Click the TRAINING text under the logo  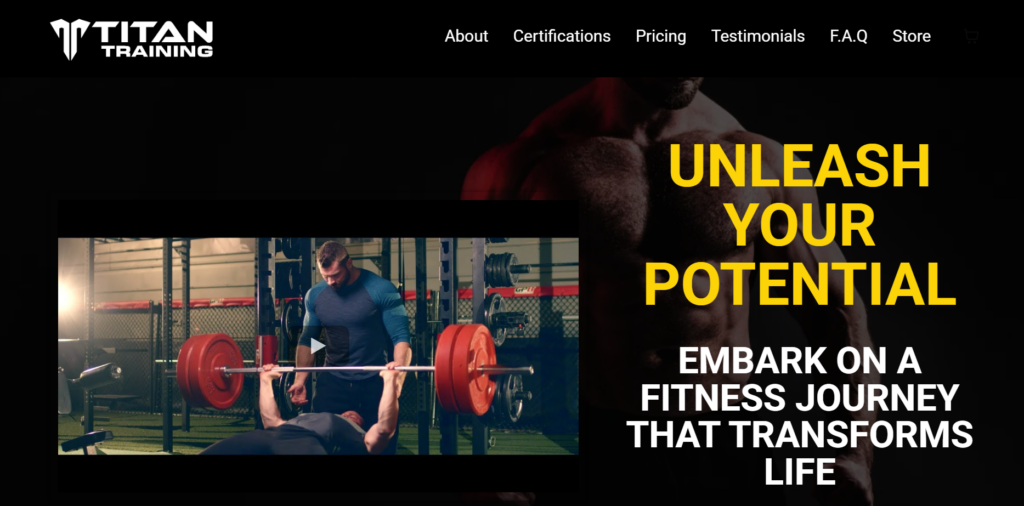pos(157,51)
